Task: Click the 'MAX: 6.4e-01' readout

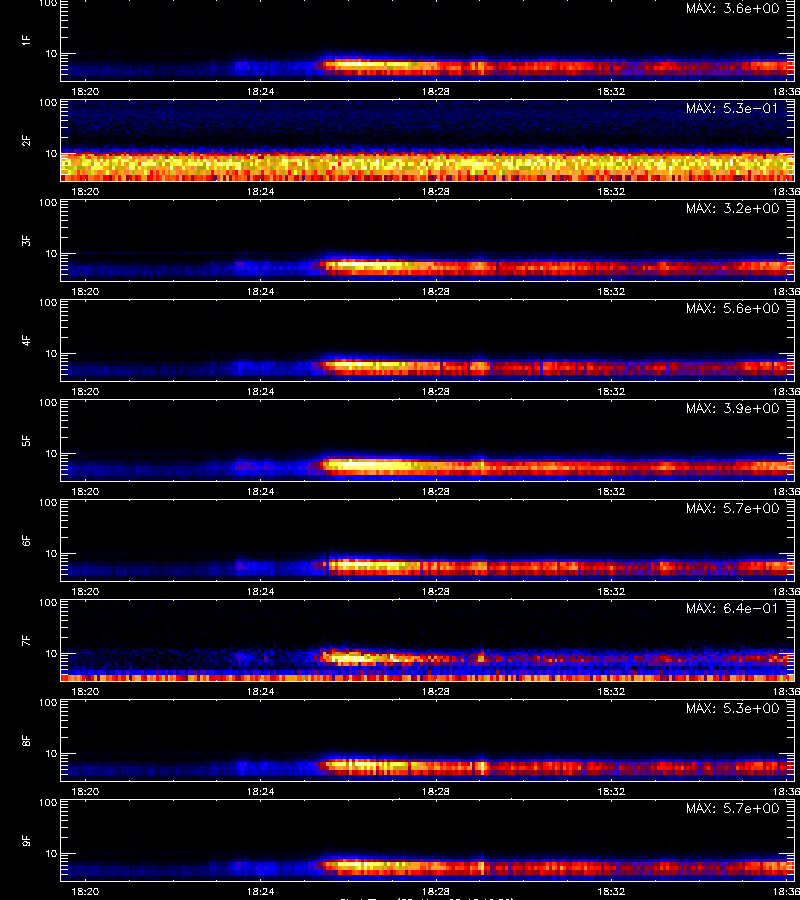Action: pos(733,608)
